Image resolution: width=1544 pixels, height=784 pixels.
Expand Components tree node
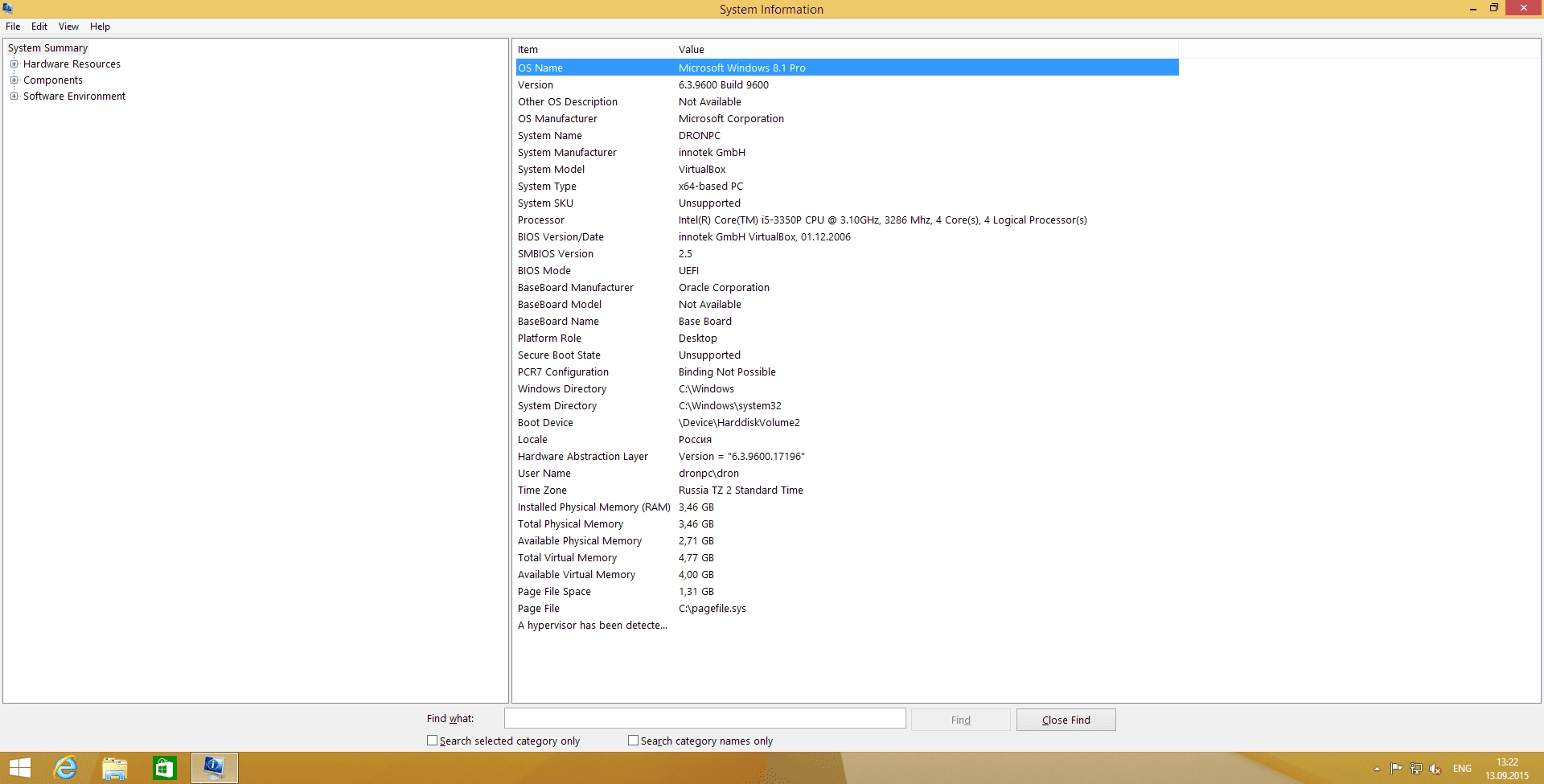point(14,80)
